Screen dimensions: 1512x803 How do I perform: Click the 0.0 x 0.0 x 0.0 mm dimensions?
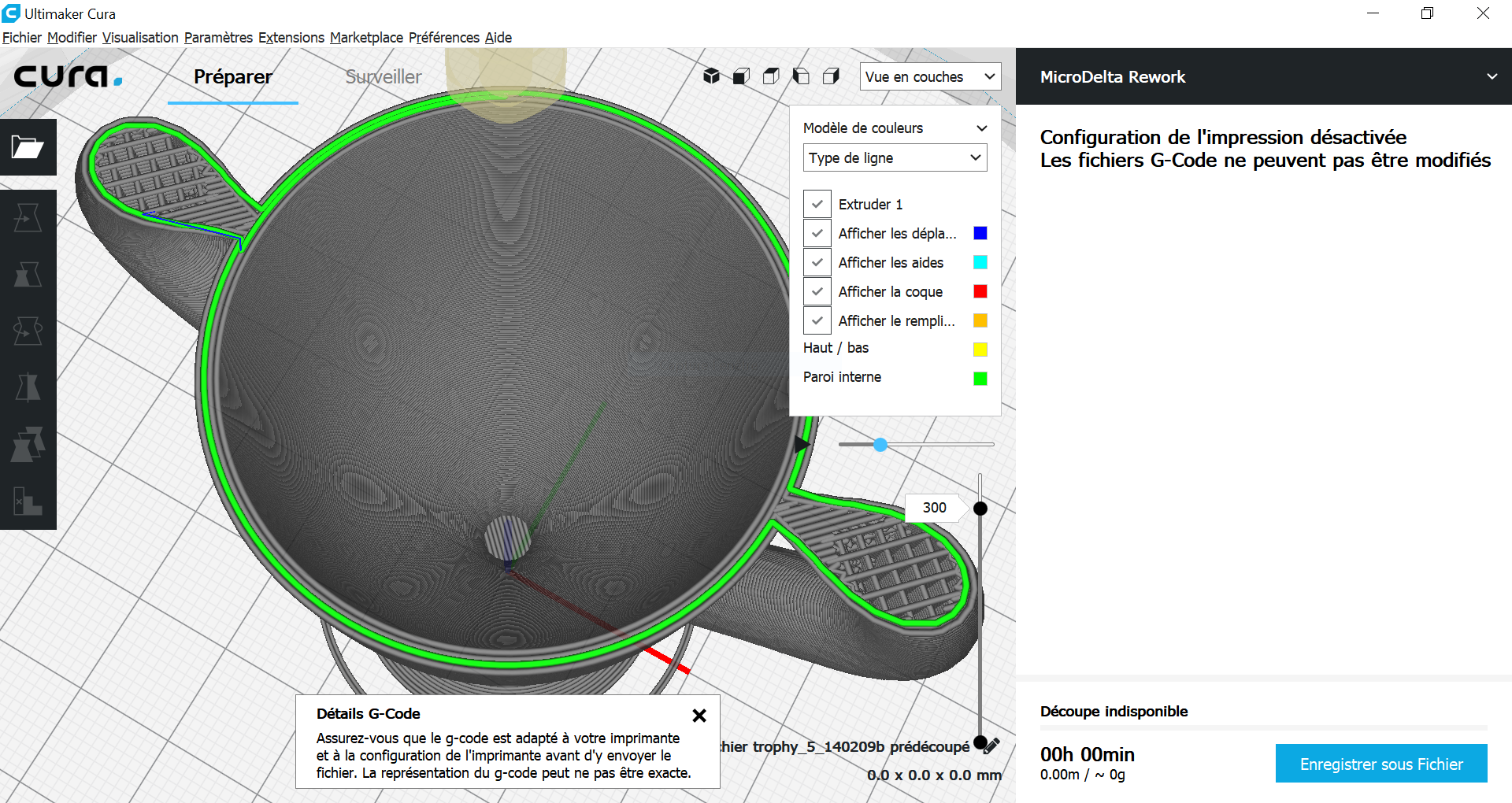pyautogui.click(x=935, y=775)
